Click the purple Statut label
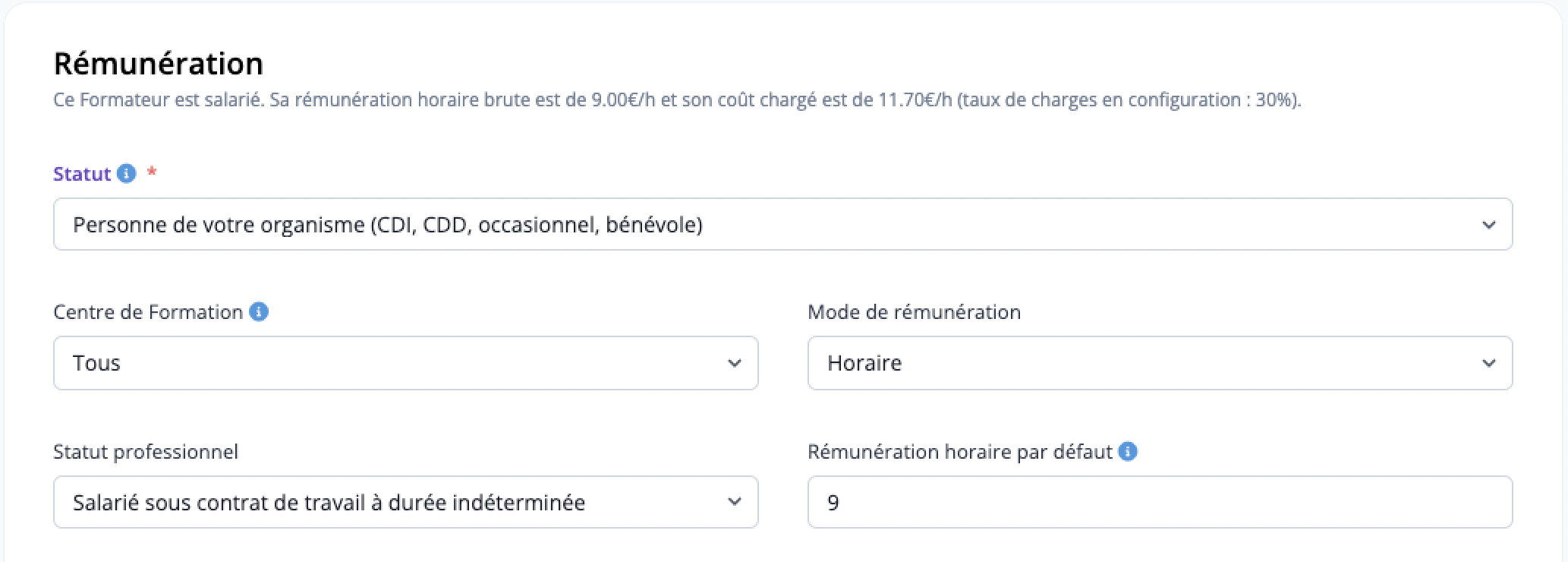Image resolution: width=1568 pixels, height=562 pixels. 82,174
